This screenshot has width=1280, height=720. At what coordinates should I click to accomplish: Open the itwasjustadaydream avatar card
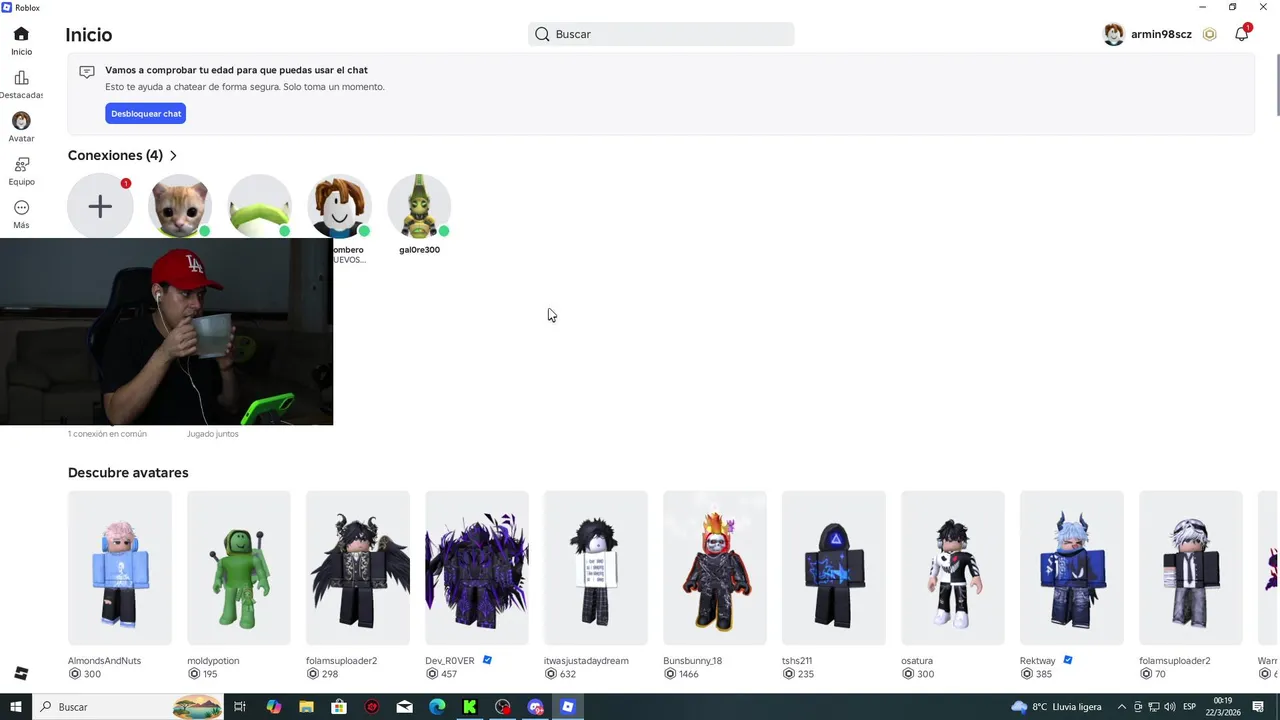pos(596,567)
